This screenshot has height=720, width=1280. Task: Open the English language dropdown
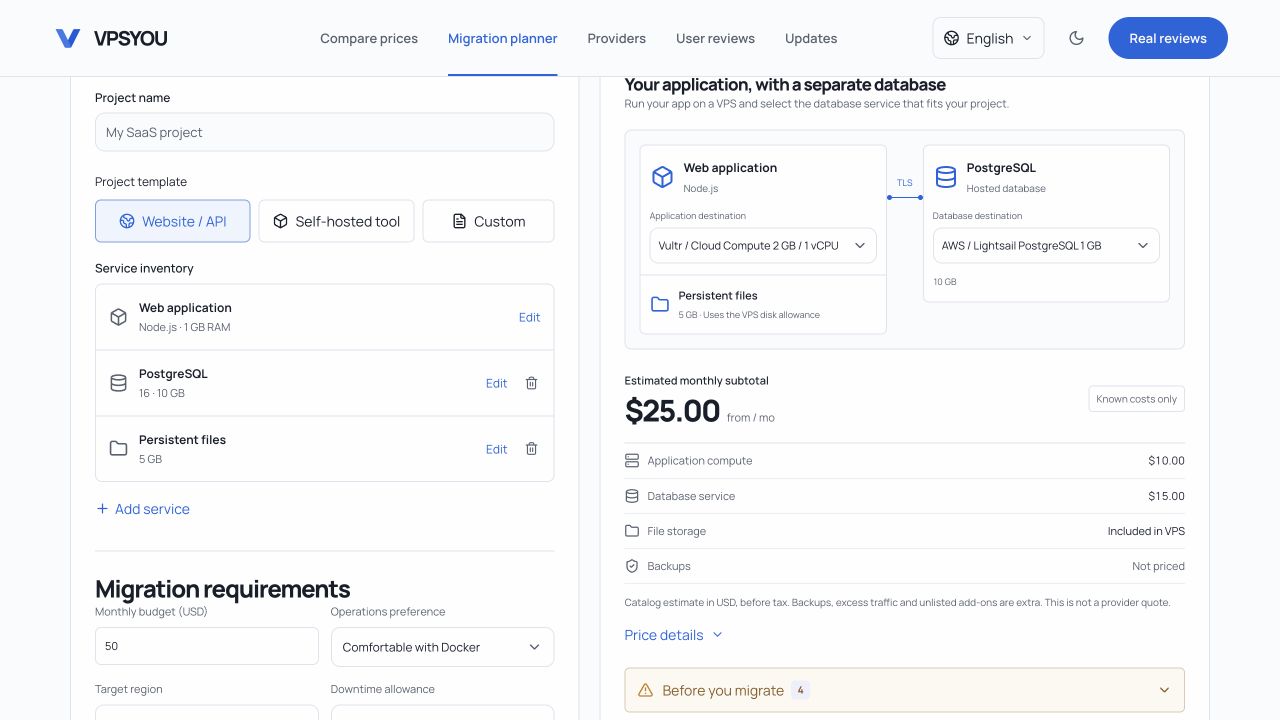tap(988, 38)
